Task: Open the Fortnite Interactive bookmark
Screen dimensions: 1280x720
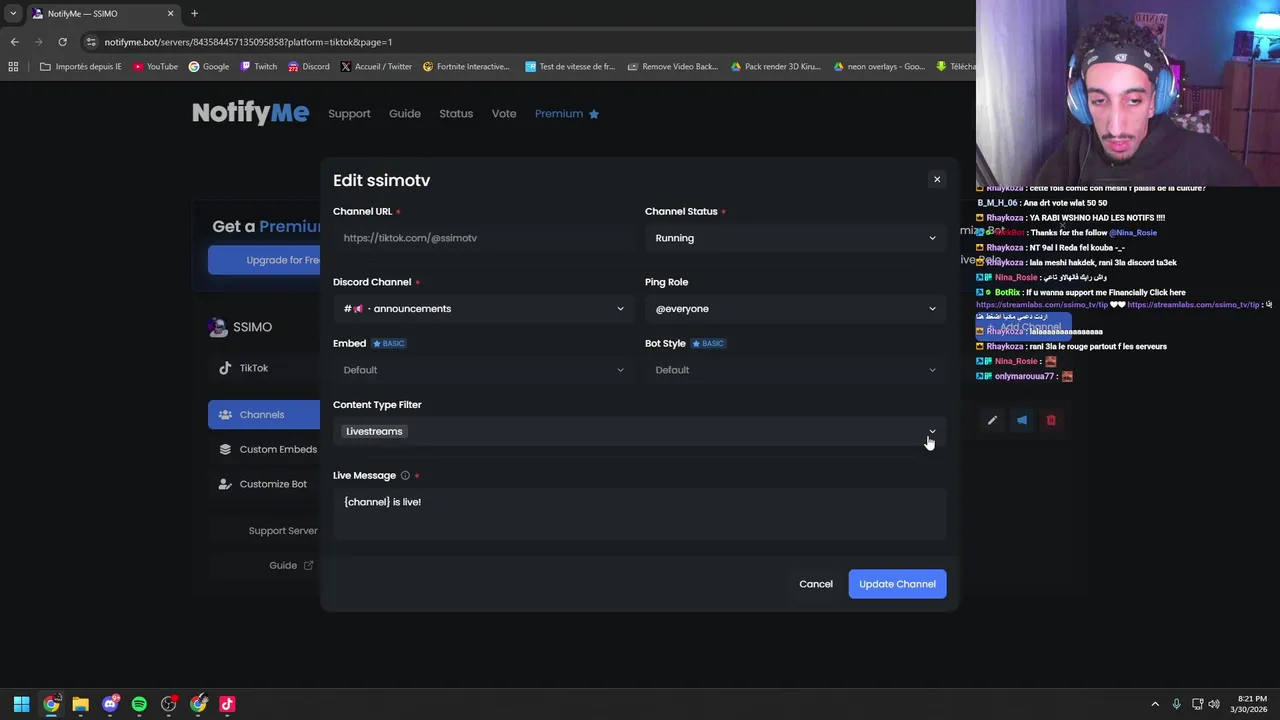Action: [466, 67]
